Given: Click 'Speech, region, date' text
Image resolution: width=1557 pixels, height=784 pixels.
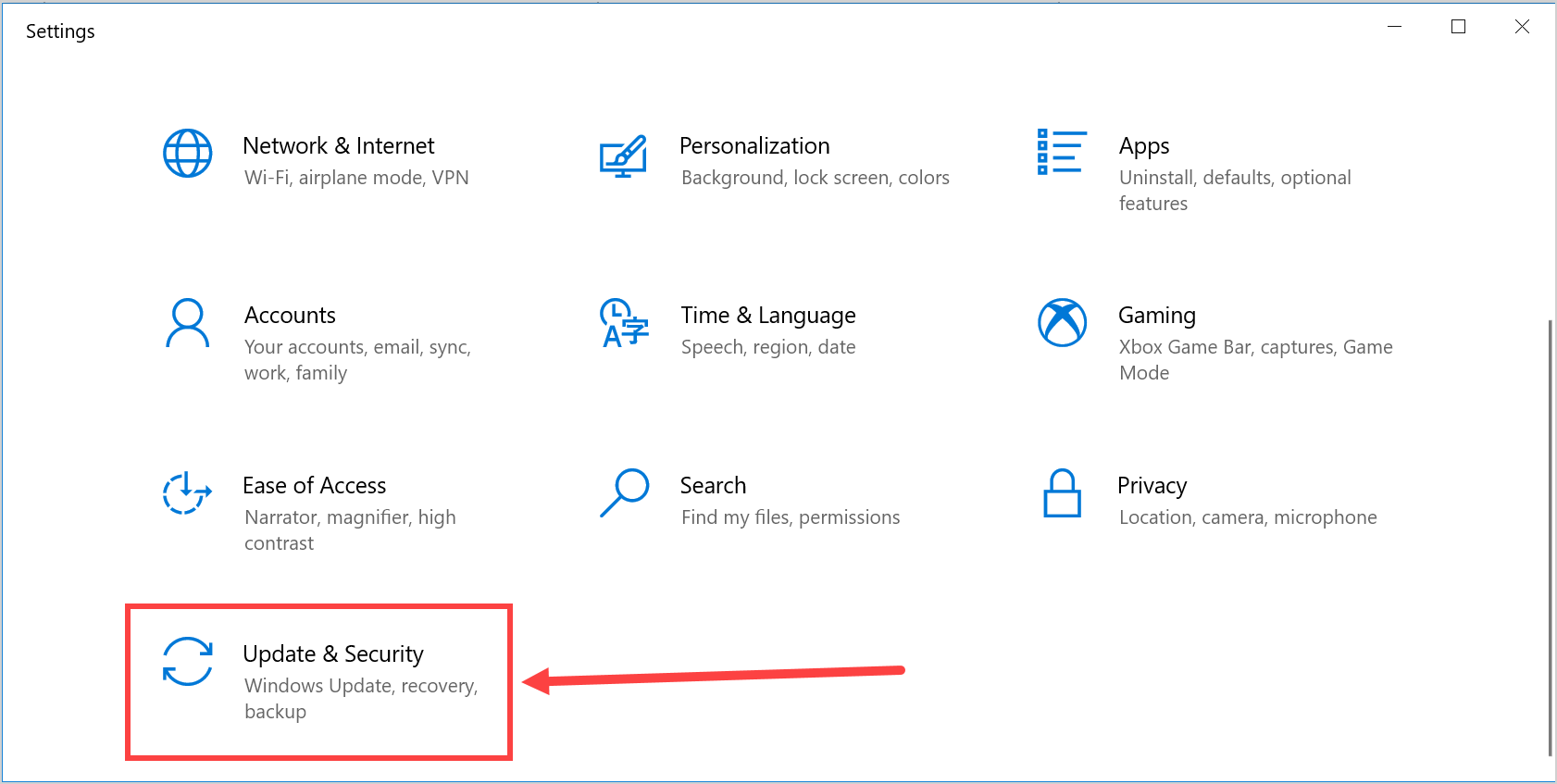Looking at the screenshot, I should click(768, 347).
